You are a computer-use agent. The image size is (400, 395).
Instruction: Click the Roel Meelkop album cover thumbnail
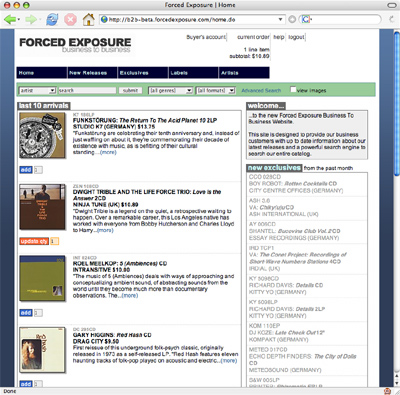[42, 278]
